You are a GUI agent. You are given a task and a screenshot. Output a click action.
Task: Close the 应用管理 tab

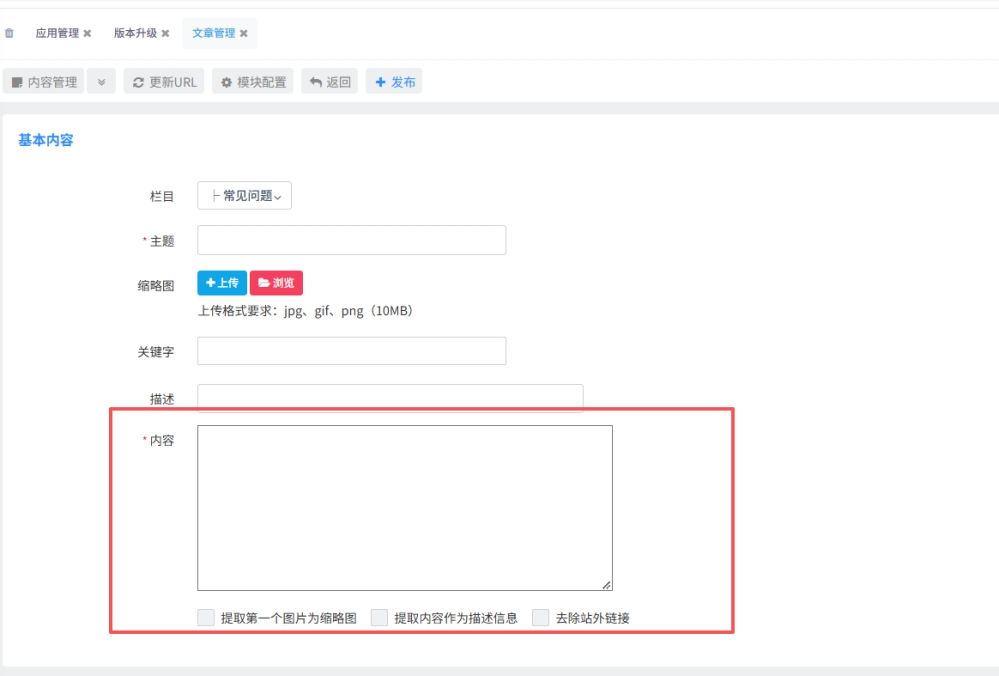(x=87, y=33)
